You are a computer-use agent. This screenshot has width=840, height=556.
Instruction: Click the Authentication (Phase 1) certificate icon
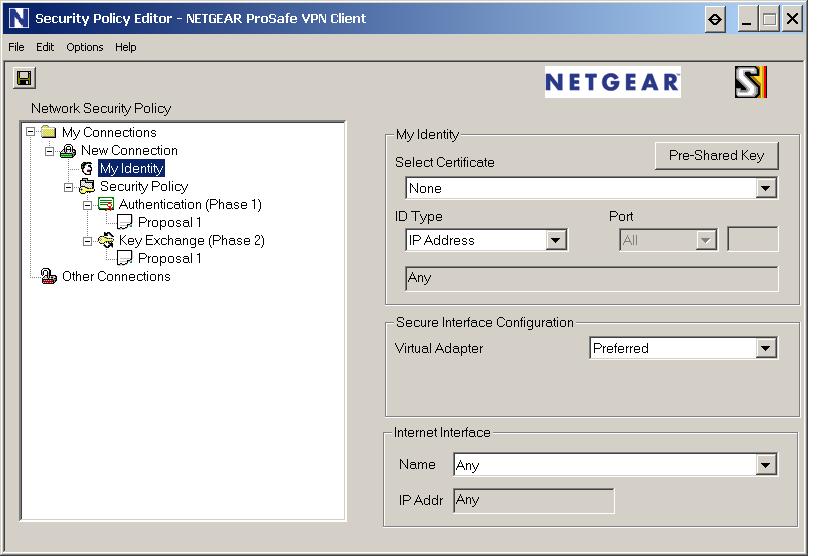(106, 205)
